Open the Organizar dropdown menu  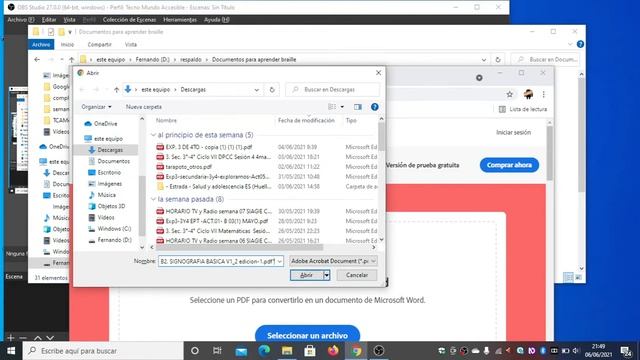(x=96, y=107)
